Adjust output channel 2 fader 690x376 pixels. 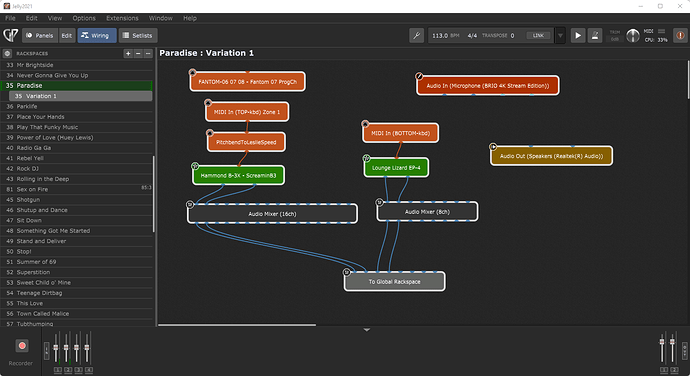[x=672, y=342]
